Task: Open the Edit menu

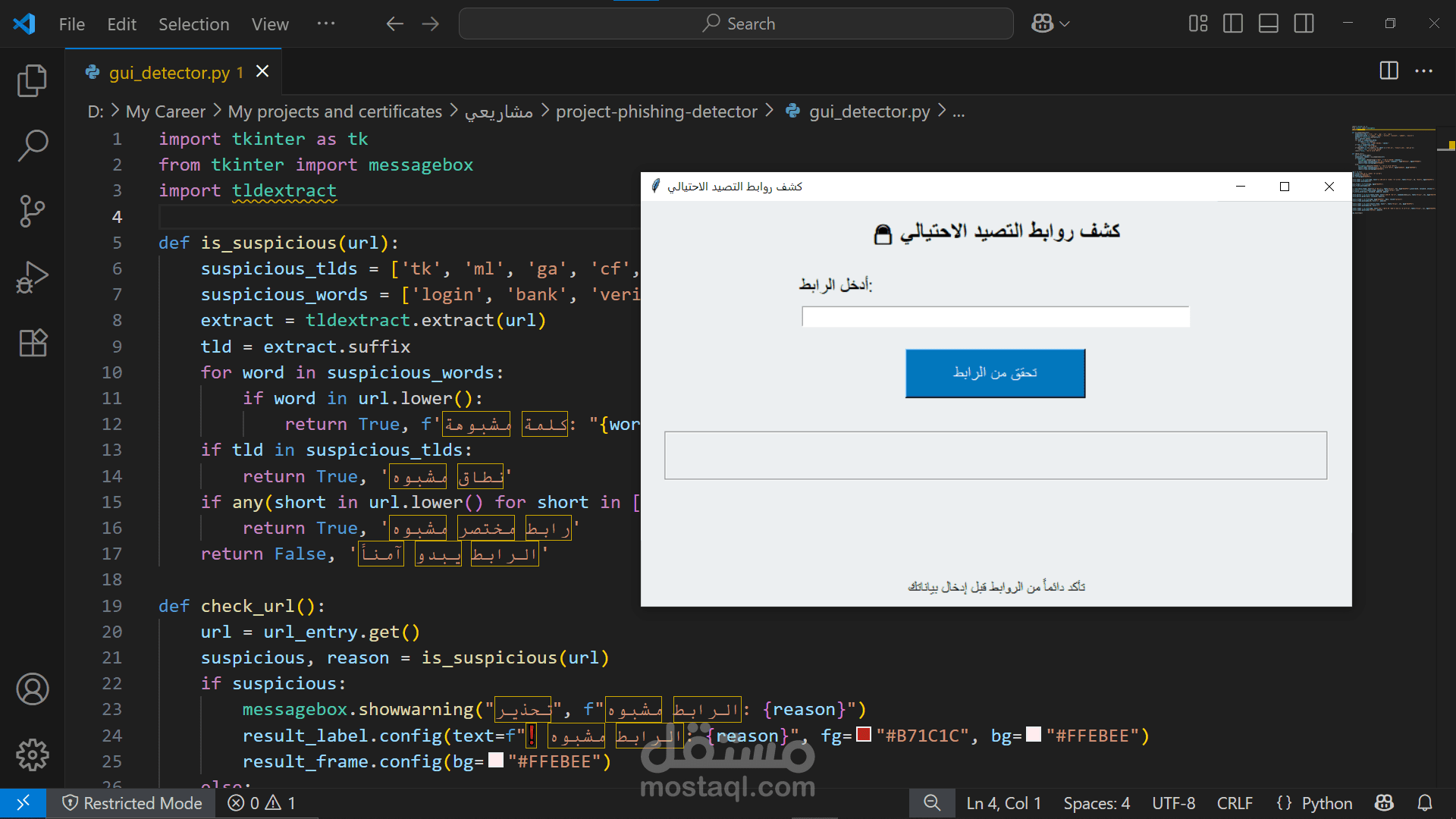Action: pos(121,24)
